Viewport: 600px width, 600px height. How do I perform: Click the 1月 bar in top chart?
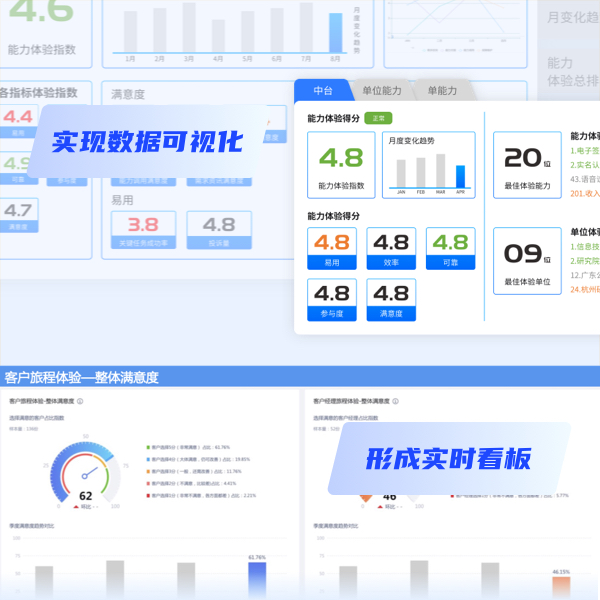pos(130,31)
